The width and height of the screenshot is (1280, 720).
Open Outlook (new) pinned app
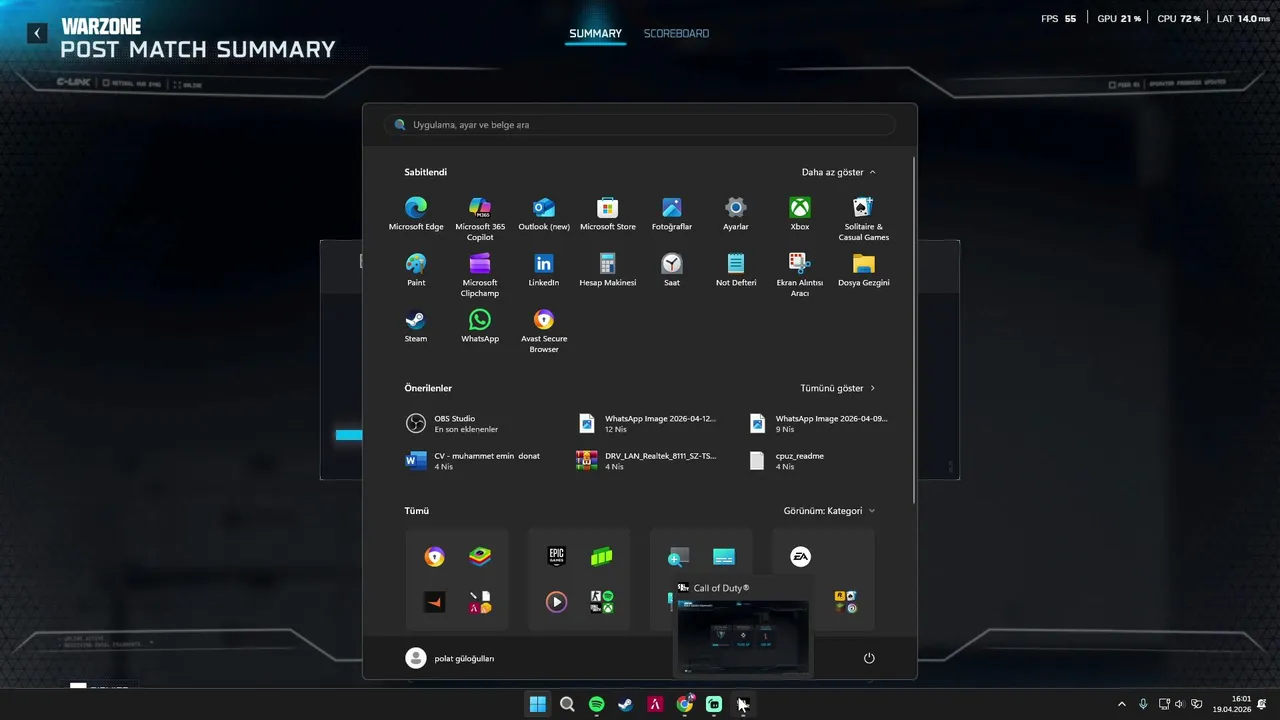[x=544, y=214]
